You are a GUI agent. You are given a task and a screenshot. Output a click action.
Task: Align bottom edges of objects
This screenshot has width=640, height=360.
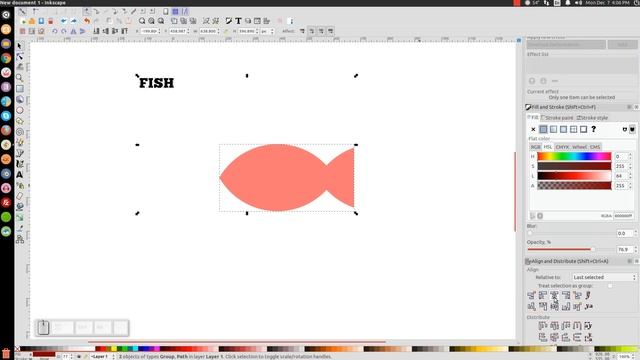(x=566, y=306)
